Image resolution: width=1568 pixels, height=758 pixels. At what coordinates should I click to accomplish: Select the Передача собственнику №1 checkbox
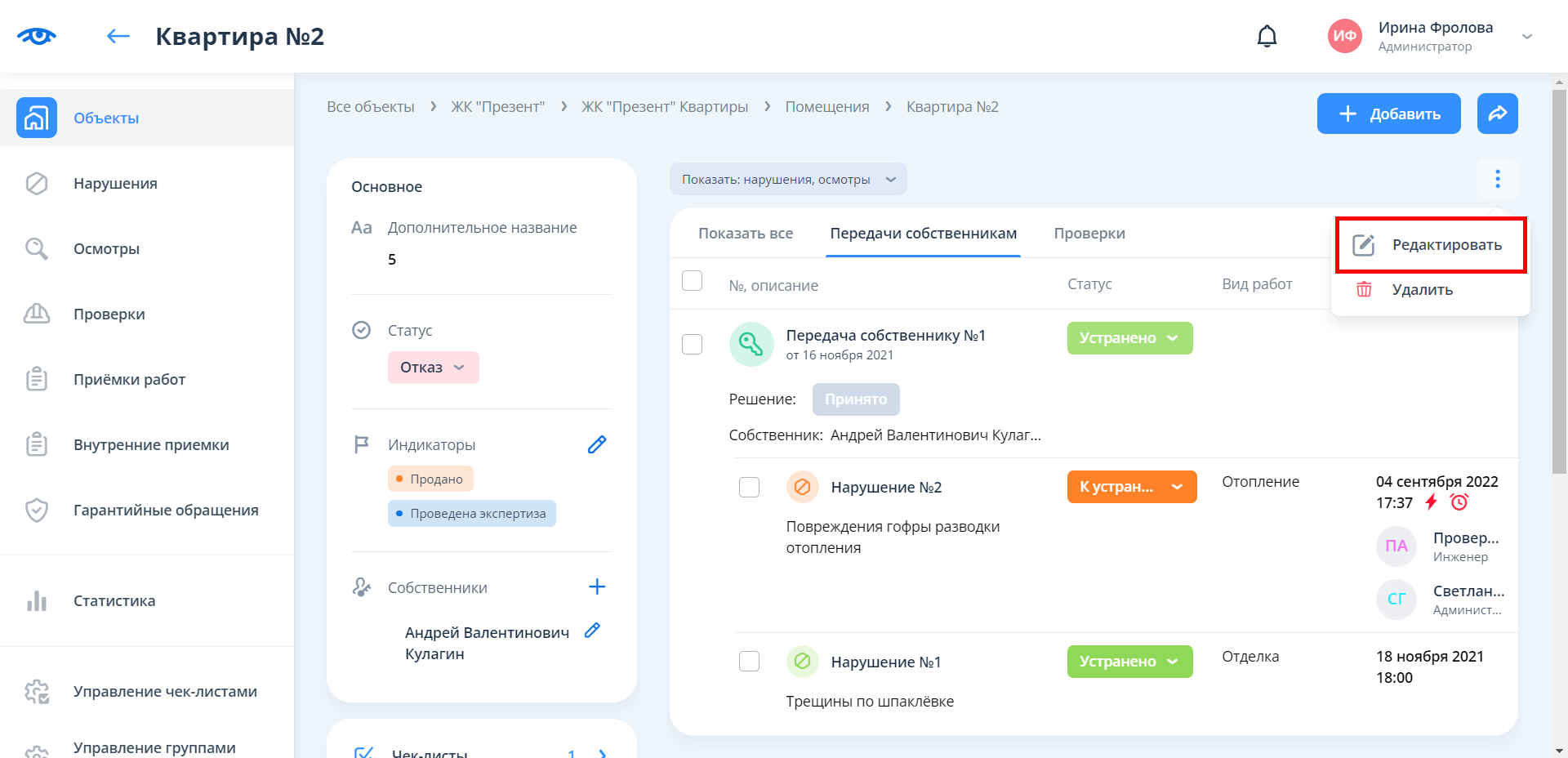[692, 344]
